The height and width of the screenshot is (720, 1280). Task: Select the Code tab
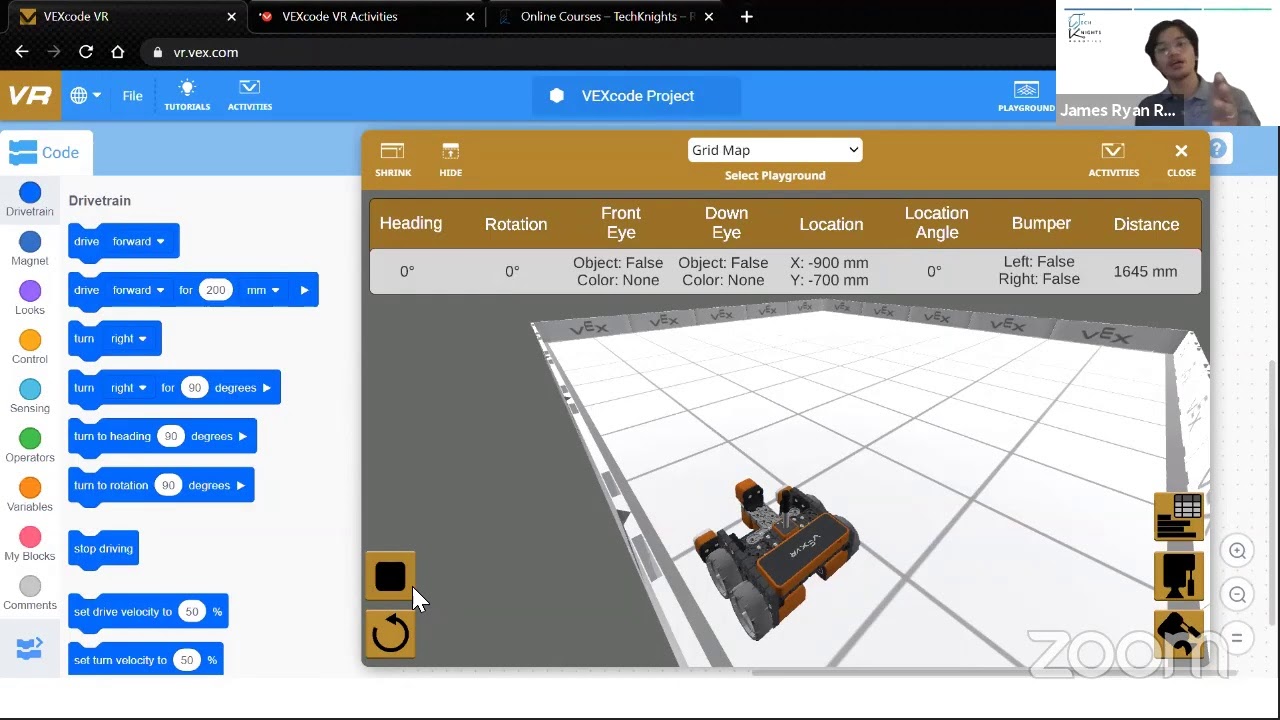click(x=46, y=153)
